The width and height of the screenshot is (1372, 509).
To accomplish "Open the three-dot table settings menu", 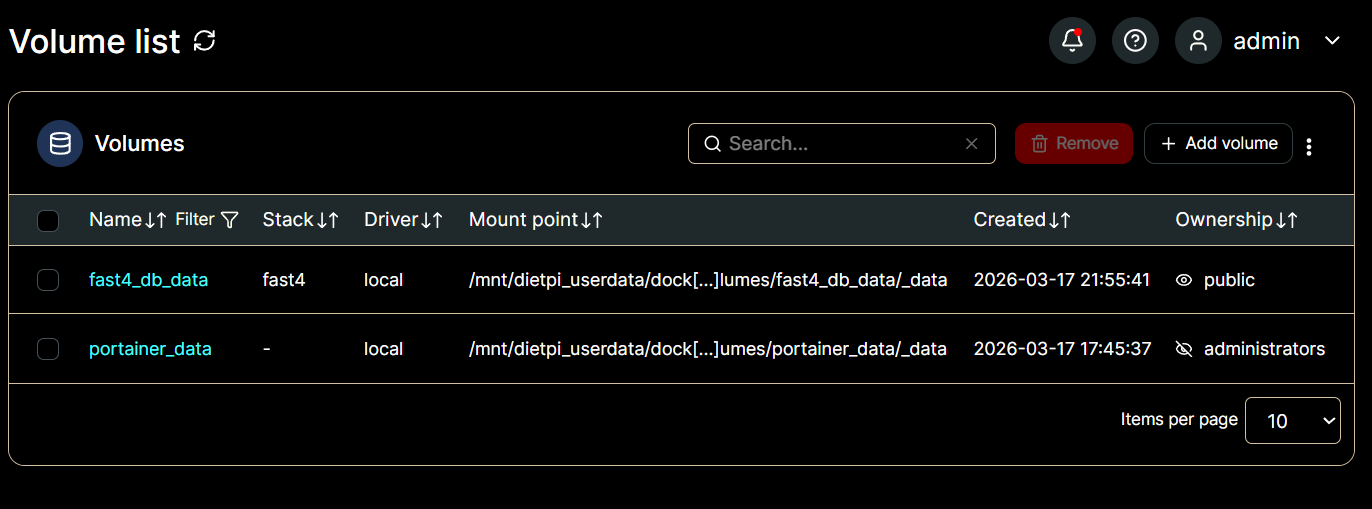I will [1309, 146].
